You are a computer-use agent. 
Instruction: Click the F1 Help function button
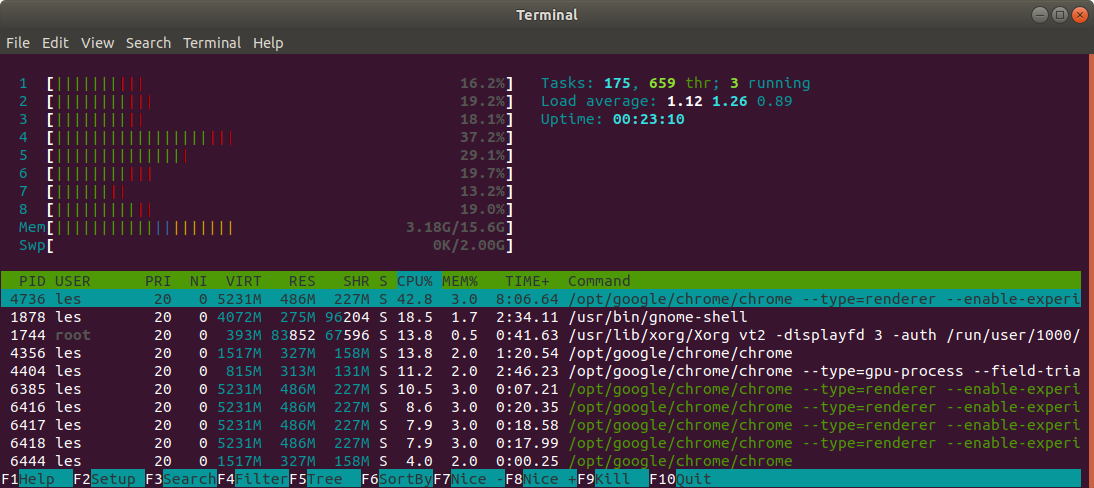click(36, 480)
